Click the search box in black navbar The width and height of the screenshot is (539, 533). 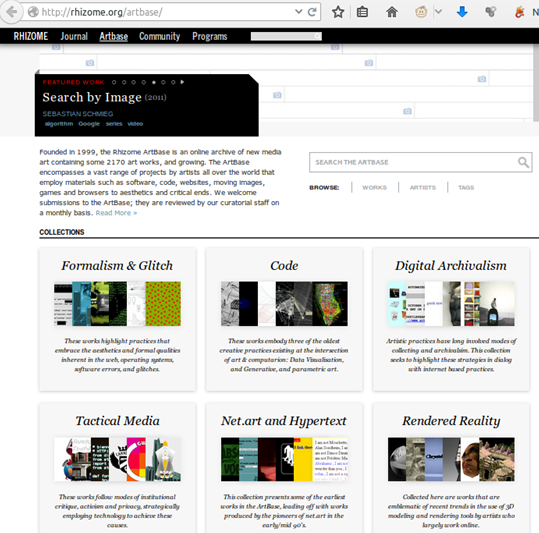pyautogui.click(x=286, y=36)
